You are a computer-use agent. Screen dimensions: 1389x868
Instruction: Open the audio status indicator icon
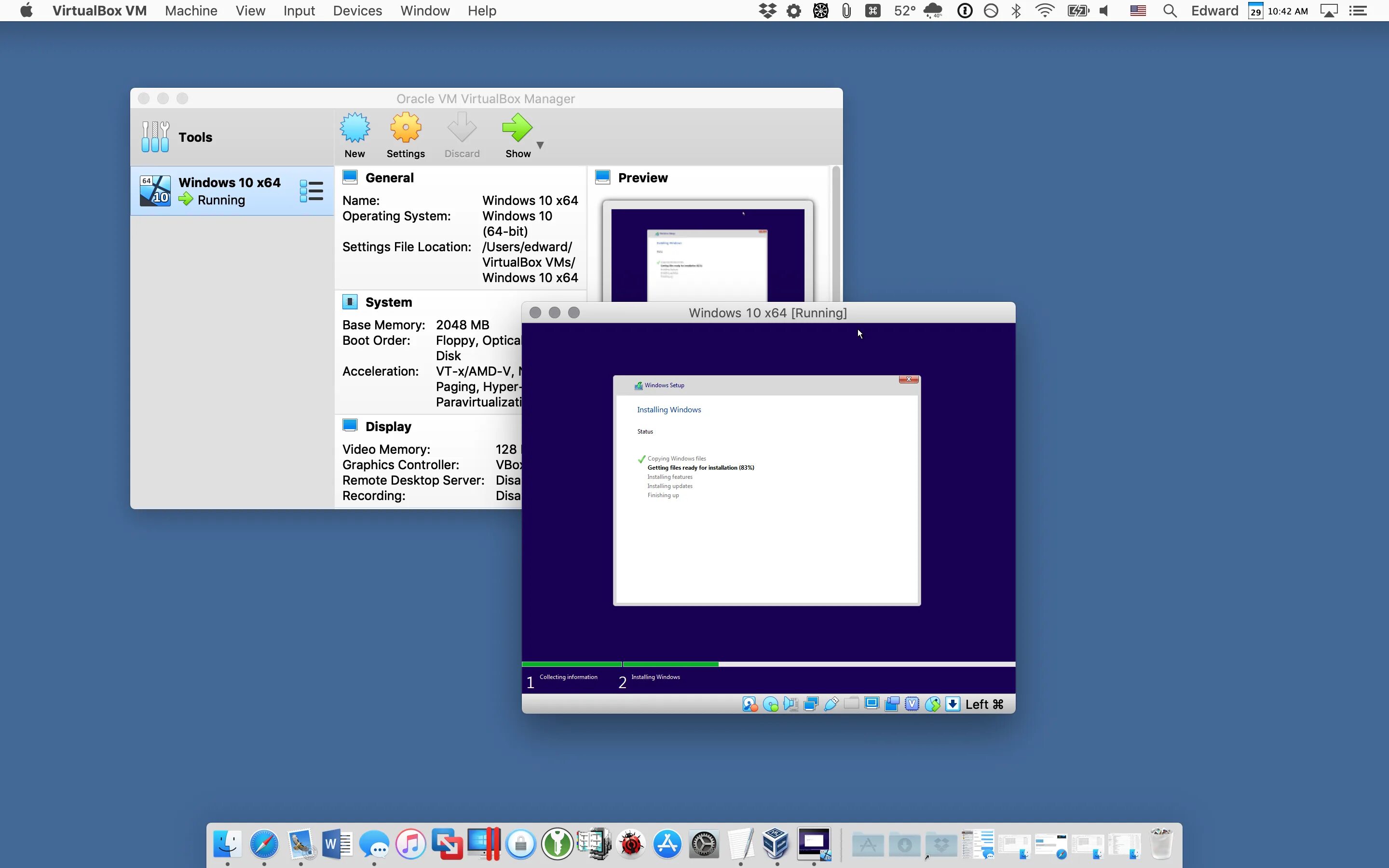tap(791, 705)
